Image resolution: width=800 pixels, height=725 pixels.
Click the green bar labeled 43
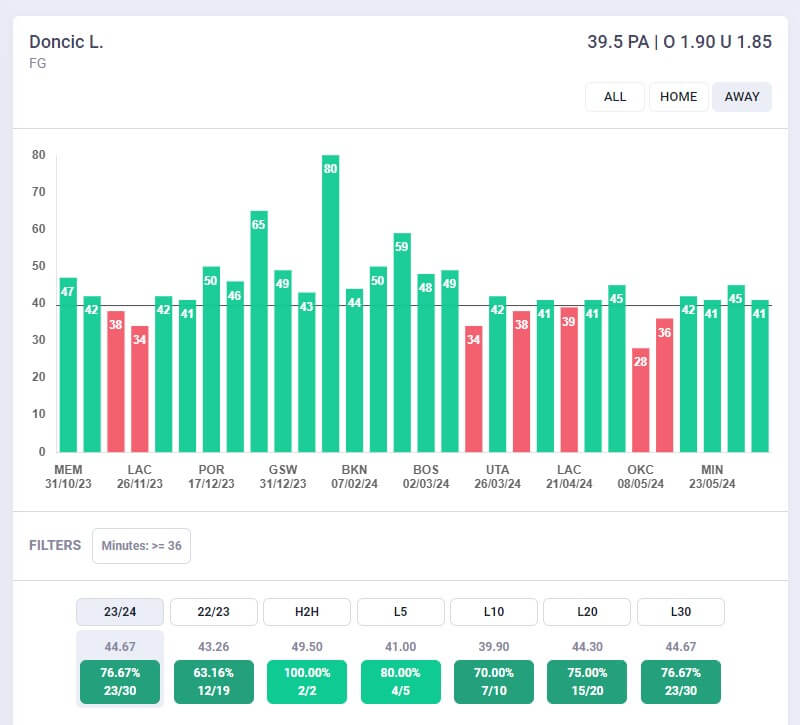pos(307,372)
